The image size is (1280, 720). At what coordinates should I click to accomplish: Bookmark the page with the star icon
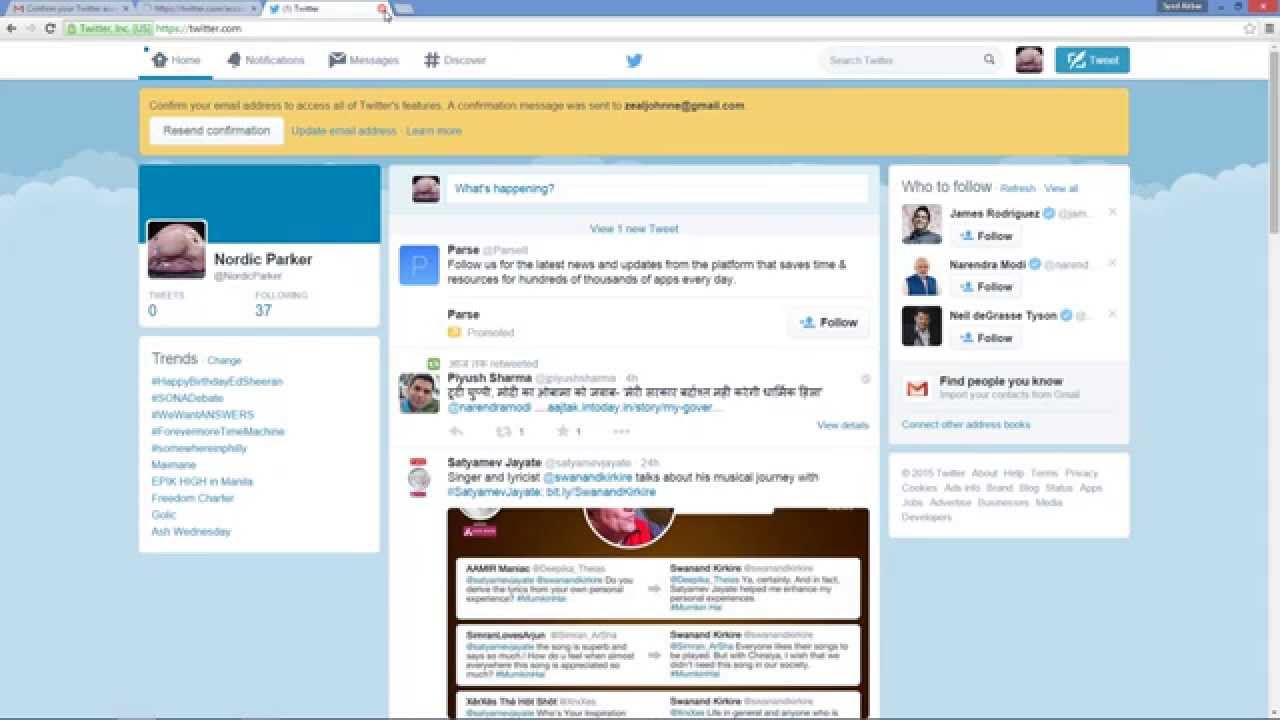pyautogui.click(x=1250, y=29)
